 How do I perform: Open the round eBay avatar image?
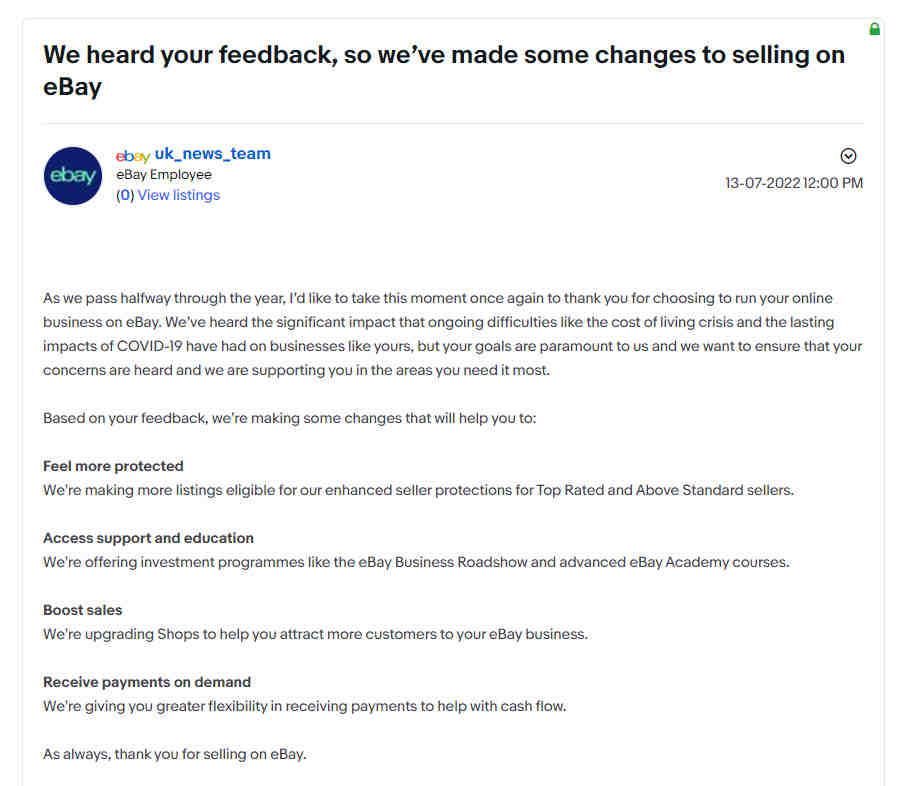pyautogui.click(x=73, y=176)
